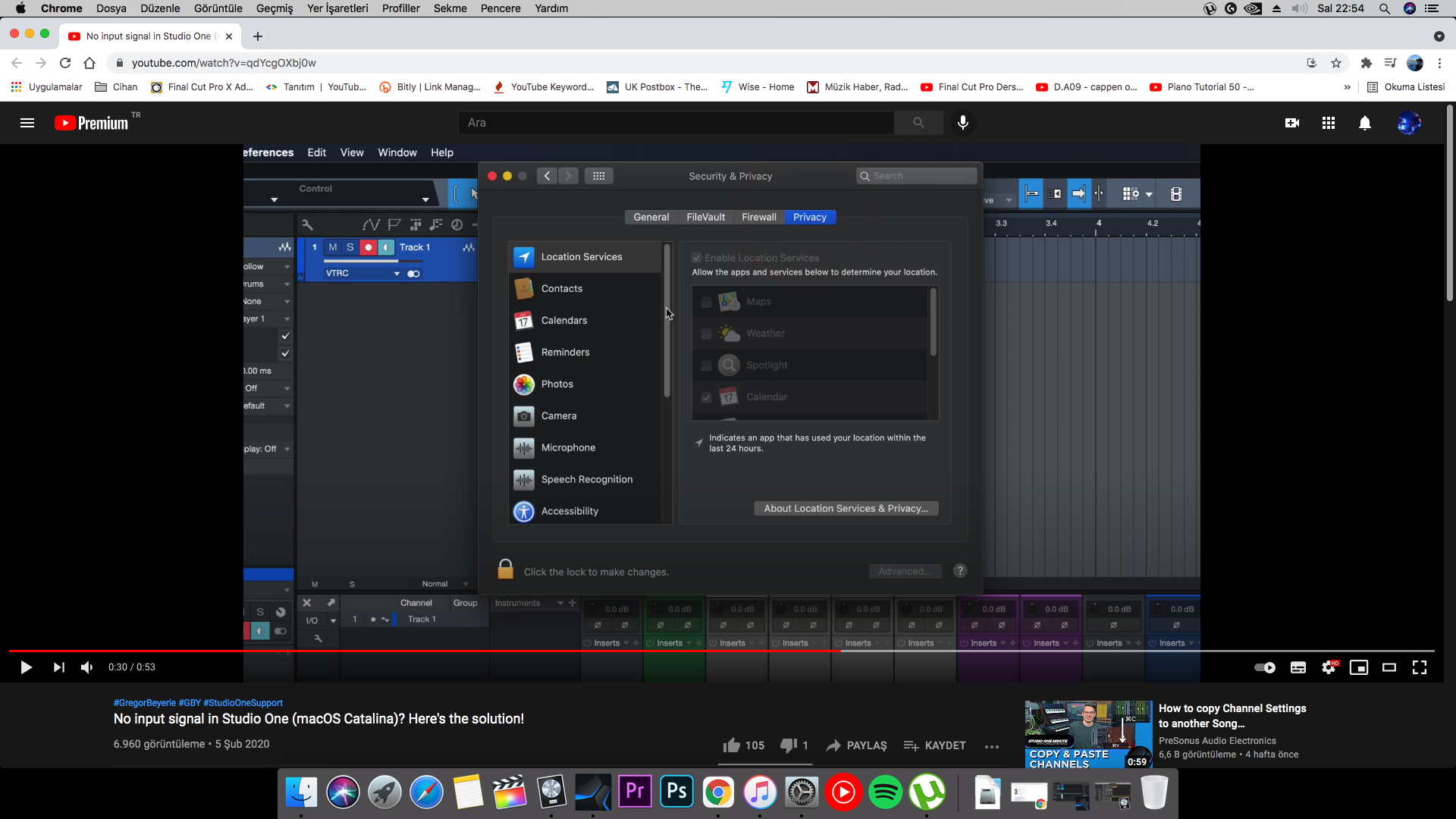Toggle the autoplay switch
1456x819 pixels.
(1264, 667)
